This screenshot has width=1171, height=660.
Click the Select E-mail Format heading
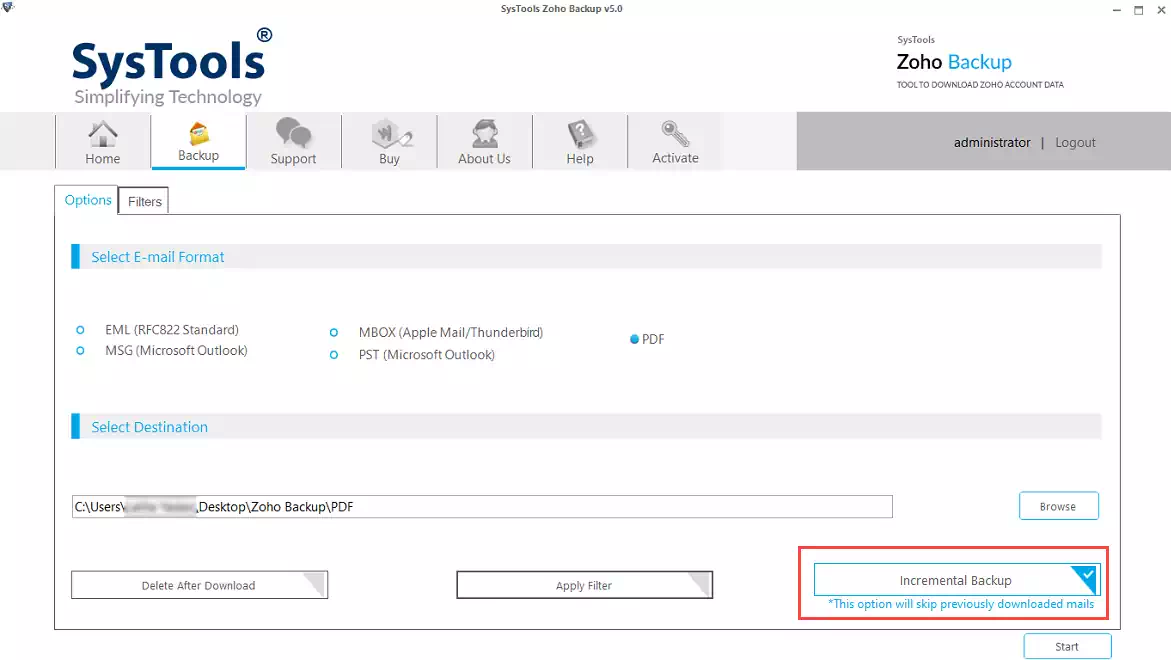pyautogui.click(x=158, y=257)
